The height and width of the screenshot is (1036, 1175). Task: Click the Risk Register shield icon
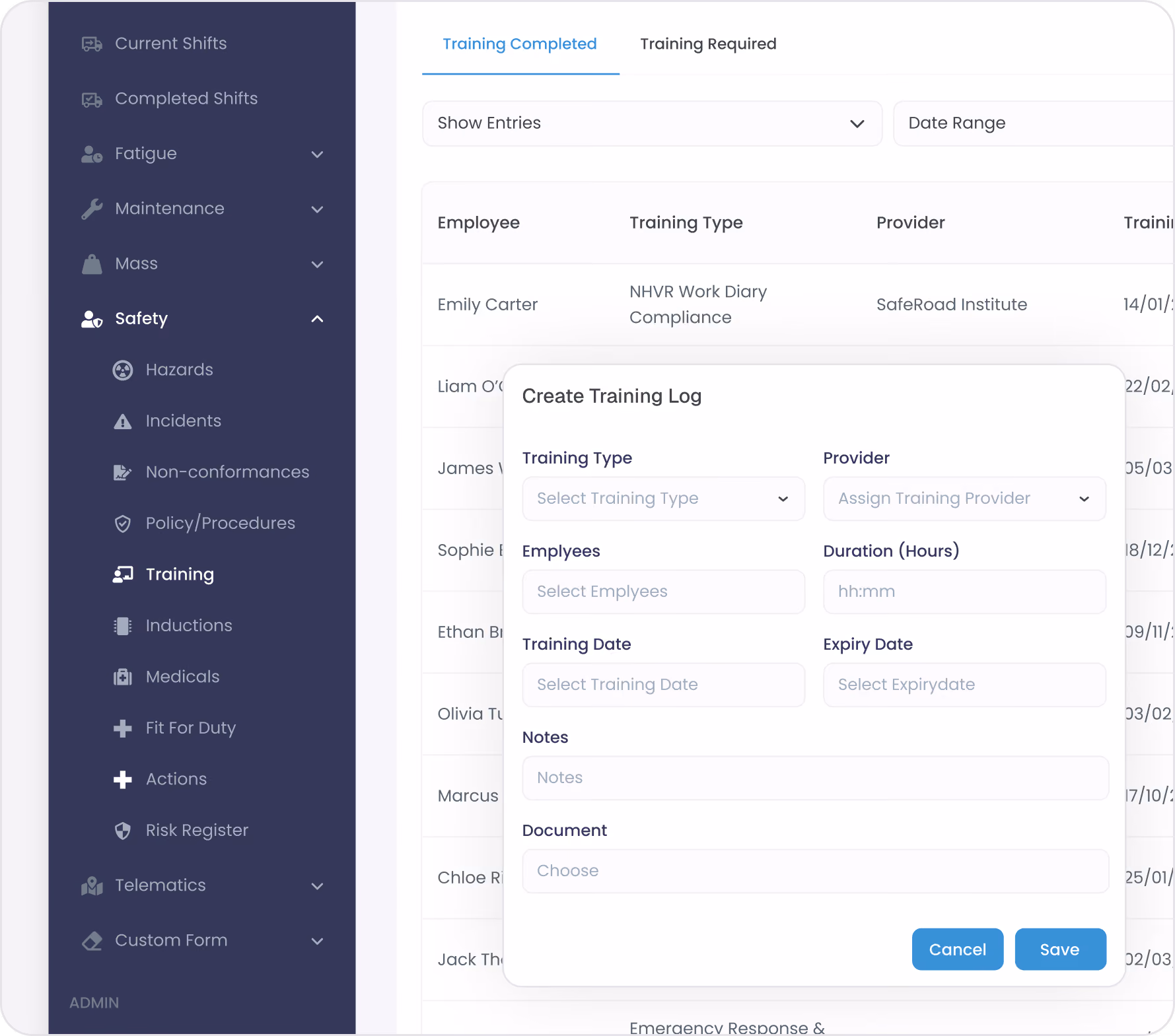[123, 831]
